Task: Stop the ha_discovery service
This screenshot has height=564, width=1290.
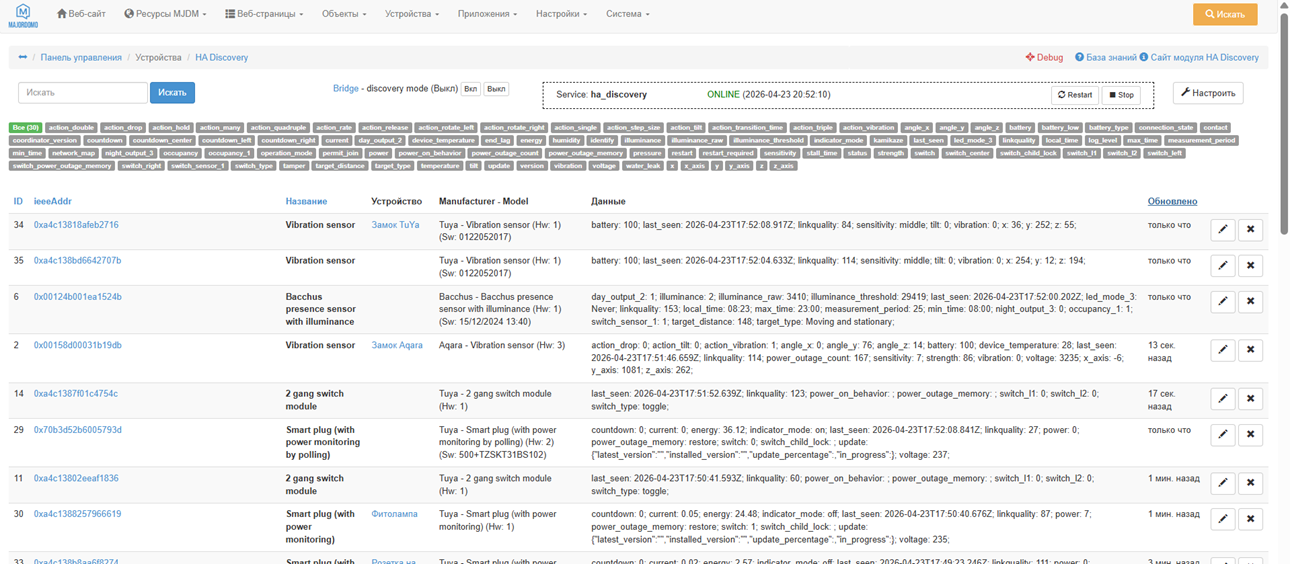Action: 1121,95
